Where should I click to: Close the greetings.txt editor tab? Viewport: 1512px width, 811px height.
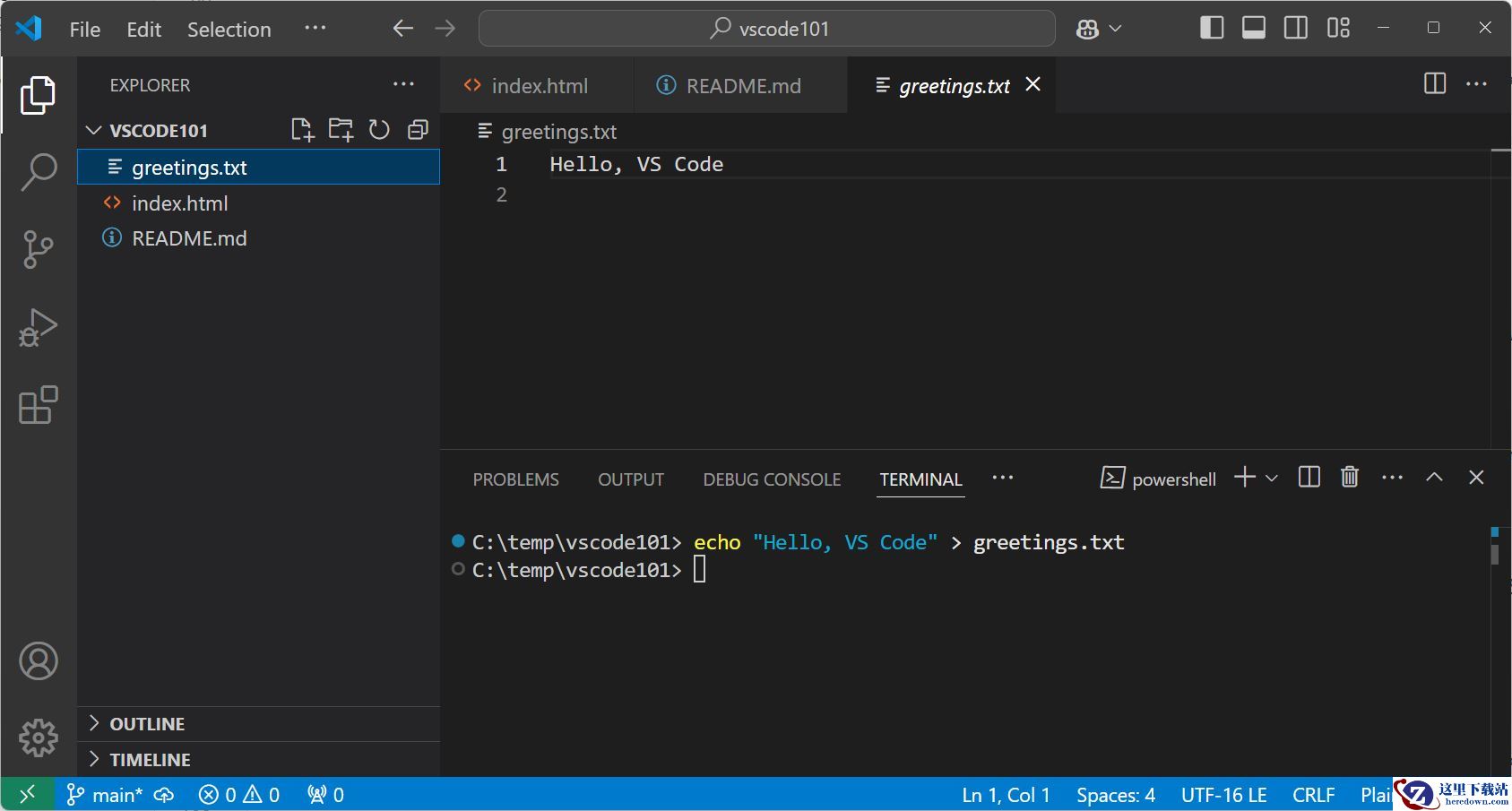tap(1033, 83)
